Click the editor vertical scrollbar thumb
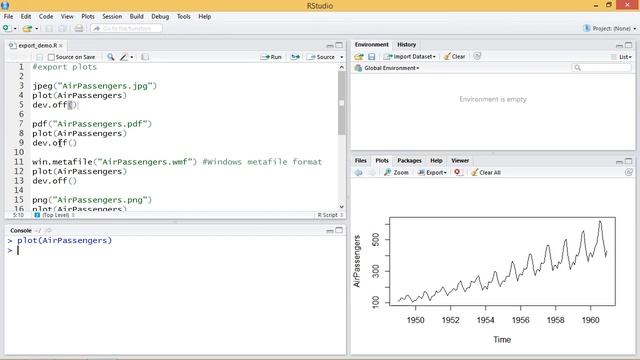This screenshot has width=640, height=360. coord(342,103)
